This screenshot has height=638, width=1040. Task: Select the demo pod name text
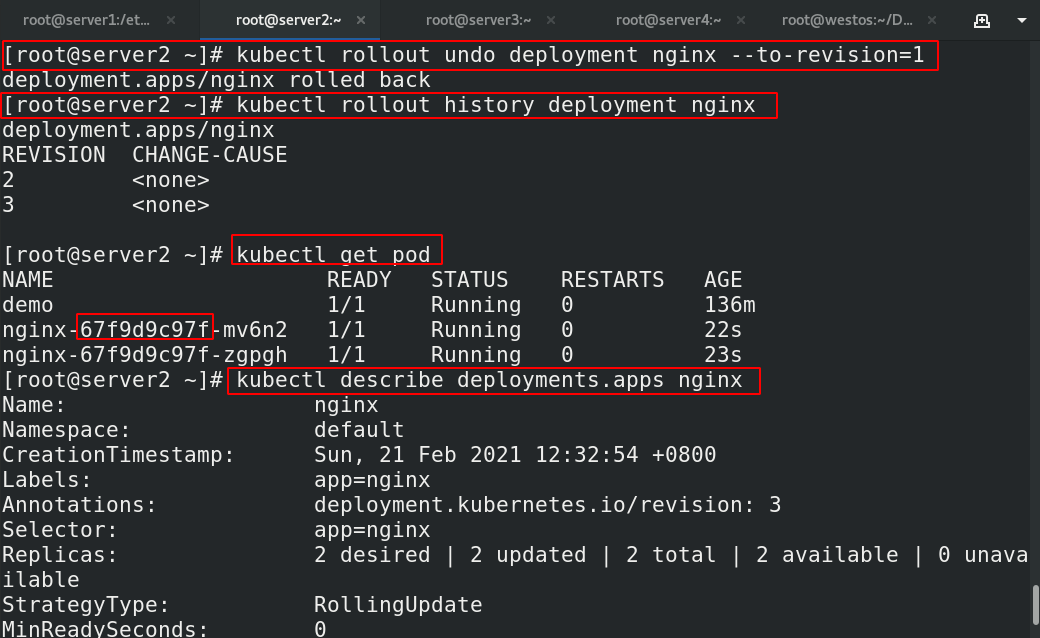pyautogui.click(x=33, y=304)
